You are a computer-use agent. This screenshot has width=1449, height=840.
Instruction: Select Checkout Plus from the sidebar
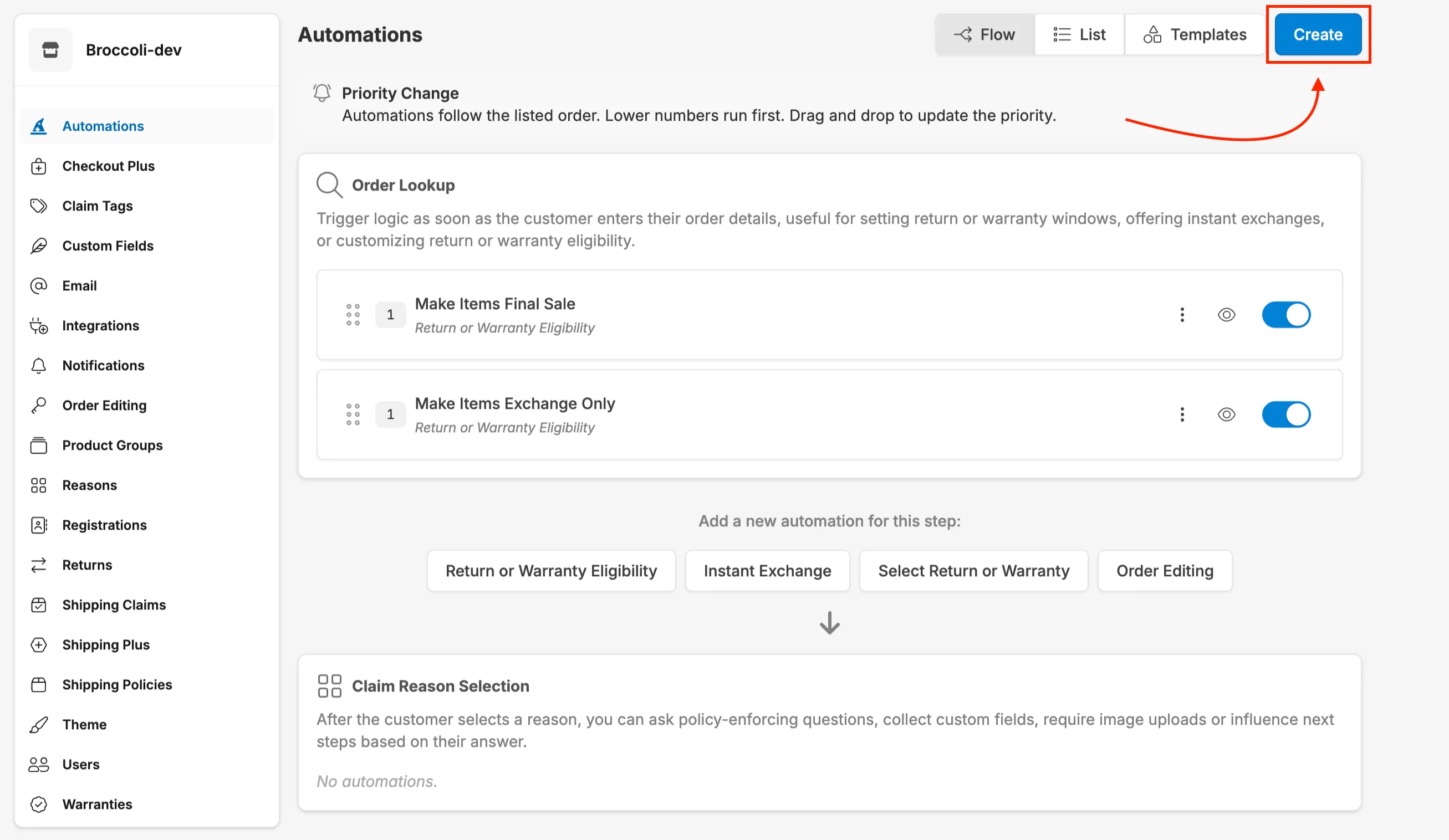coord(108,166)
